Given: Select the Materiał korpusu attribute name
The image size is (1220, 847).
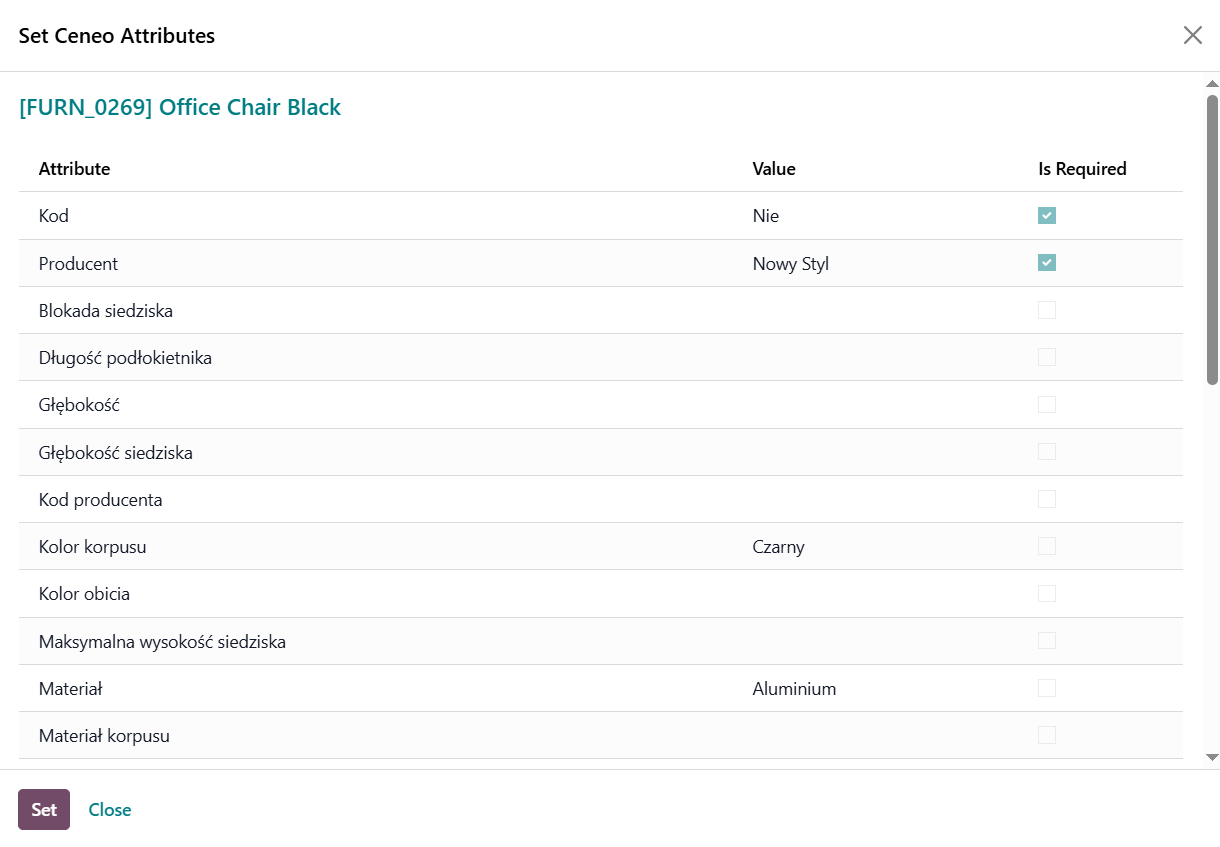Looking at the screenshot, I should click(104, 736).
